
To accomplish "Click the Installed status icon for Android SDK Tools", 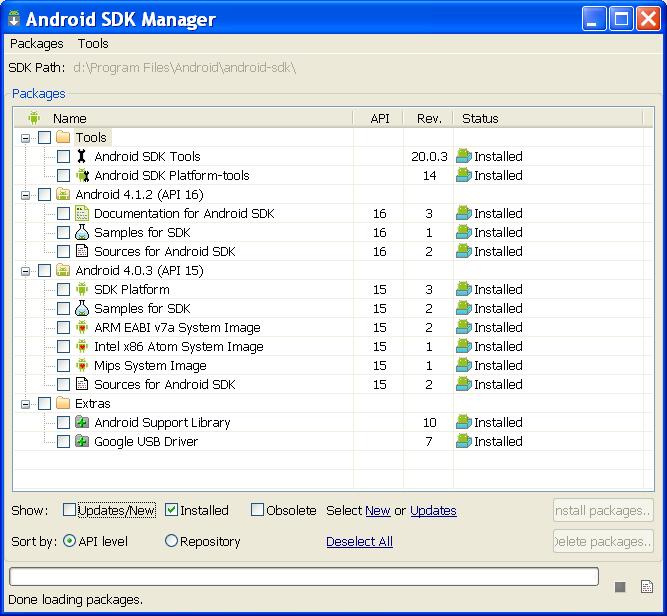I will click(464, 156).
